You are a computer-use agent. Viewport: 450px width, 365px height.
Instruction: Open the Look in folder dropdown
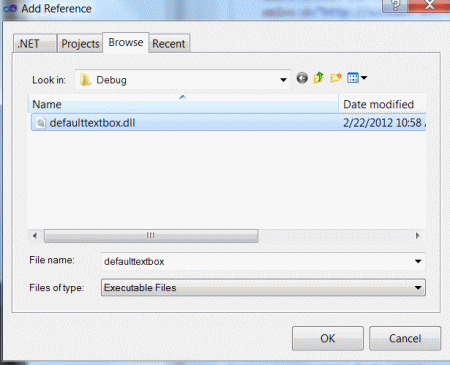point(283,80)
